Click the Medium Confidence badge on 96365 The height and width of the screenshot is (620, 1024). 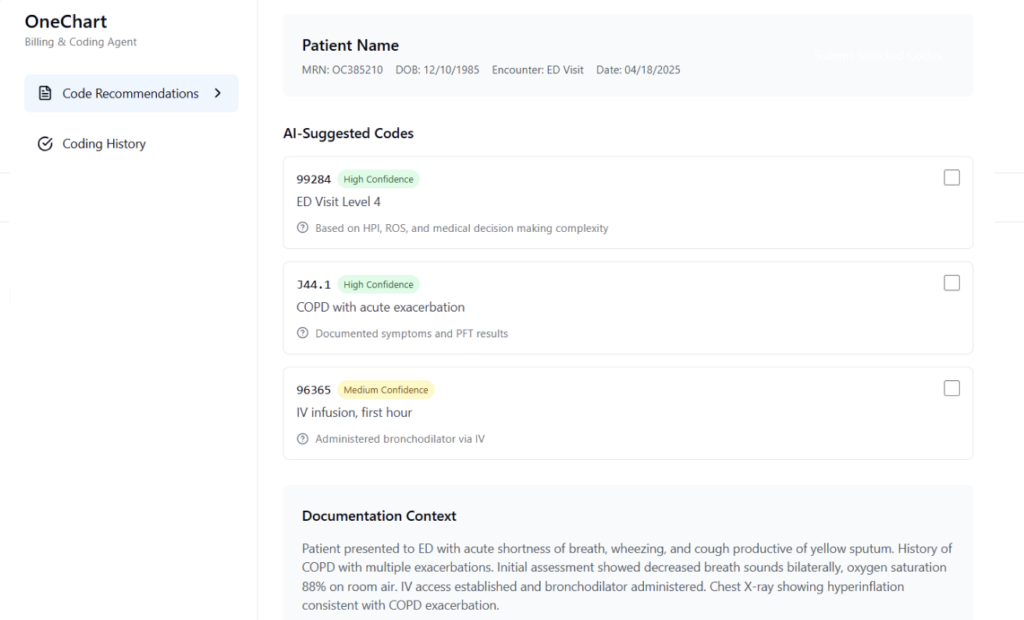386,390
